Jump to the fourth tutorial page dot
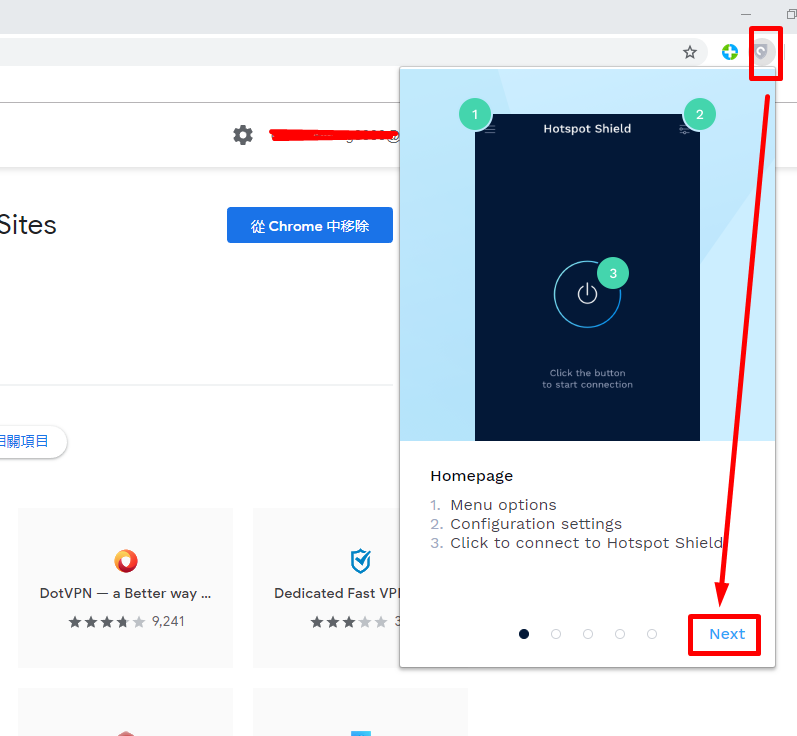The height and width of the screenshot is (736, 797). click(x=620, y=634)
